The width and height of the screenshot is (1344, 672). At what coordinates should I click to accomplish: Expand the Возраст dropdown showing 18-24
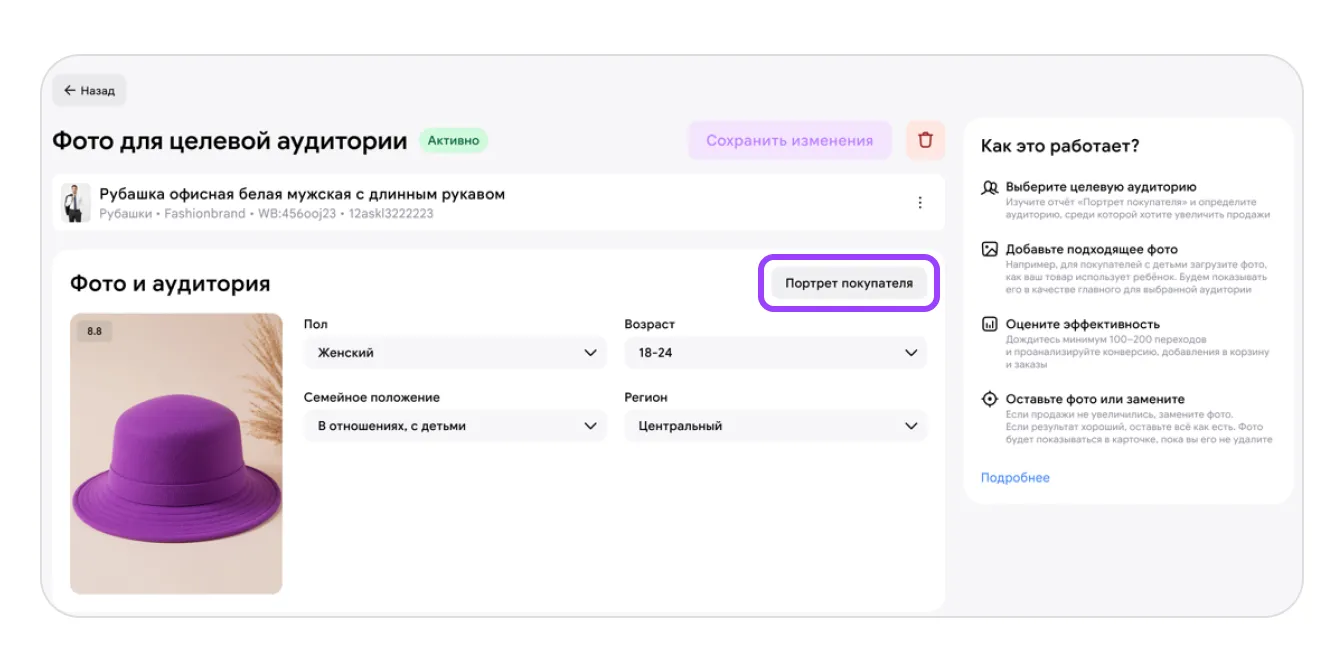coord(775,353)
